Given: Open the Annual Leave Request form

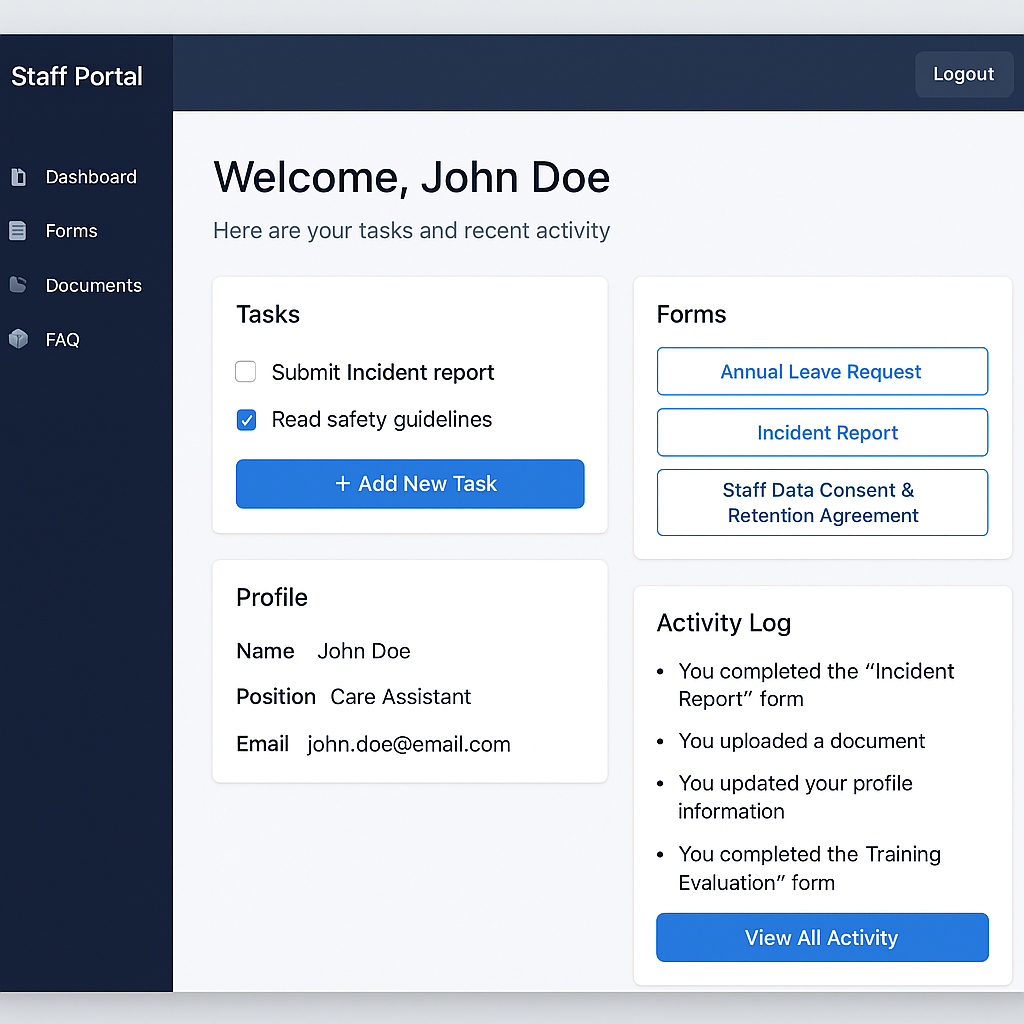Looking at the screenshot, I should [x=822, y=372].
